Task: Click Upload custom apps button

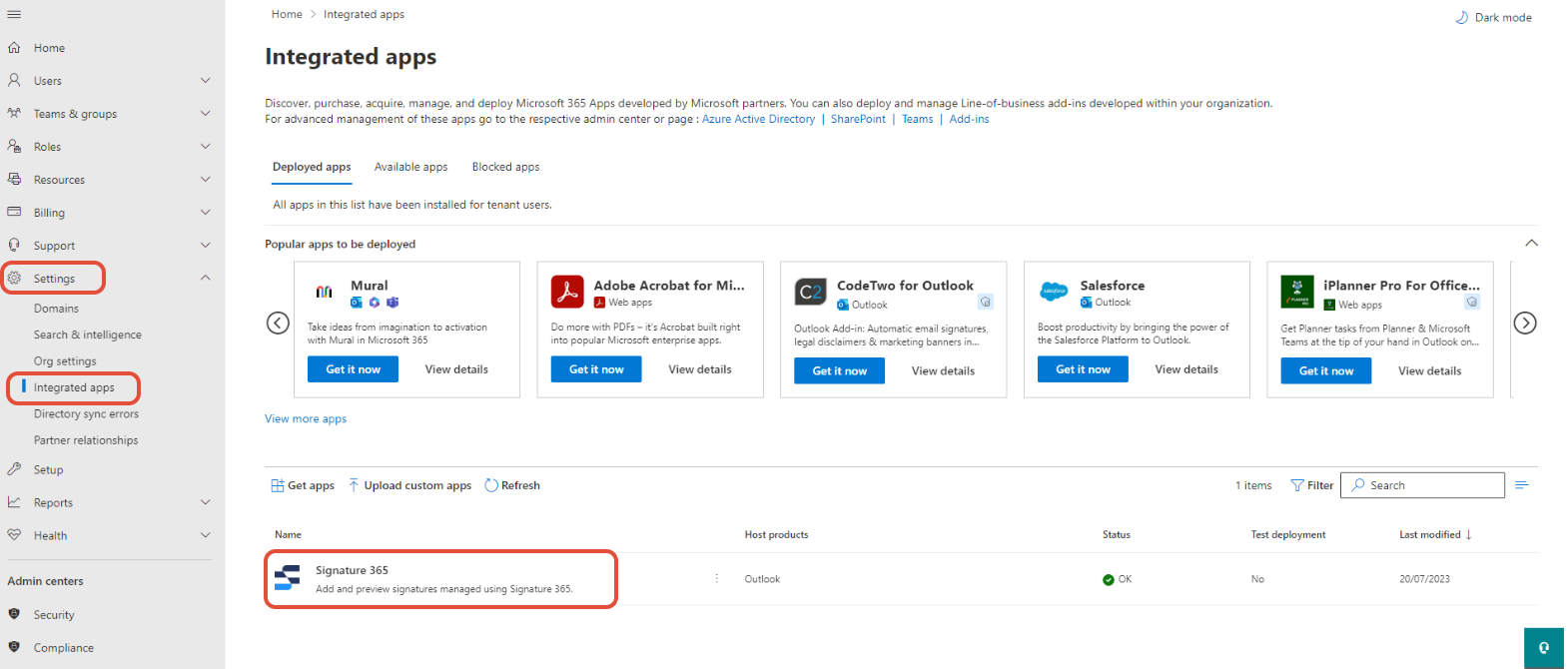Action: tap(409, 485)
